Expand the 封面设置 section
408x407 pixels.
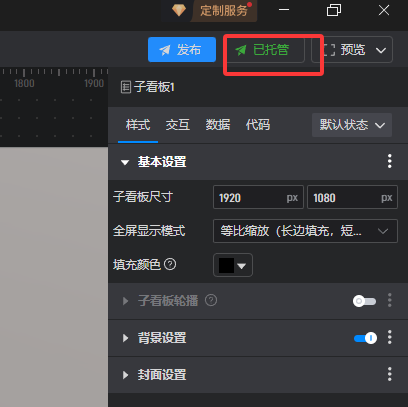[125, 375]
